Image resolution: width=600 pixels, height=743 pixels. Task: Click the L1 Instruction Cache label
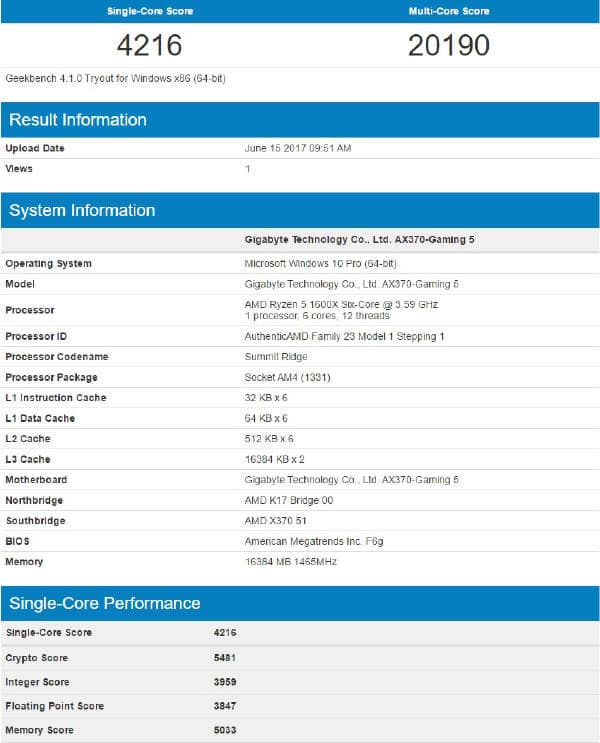(55, 398)
